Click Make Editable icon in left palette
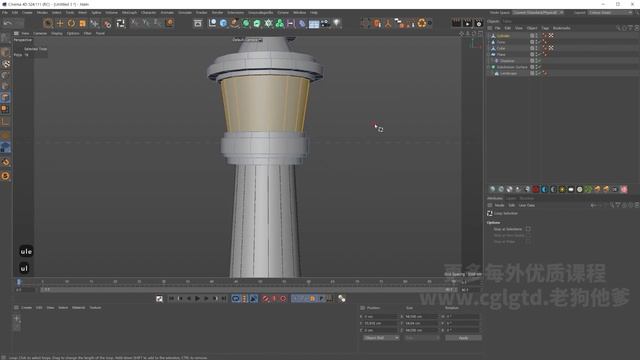 [x=5, y=38]
